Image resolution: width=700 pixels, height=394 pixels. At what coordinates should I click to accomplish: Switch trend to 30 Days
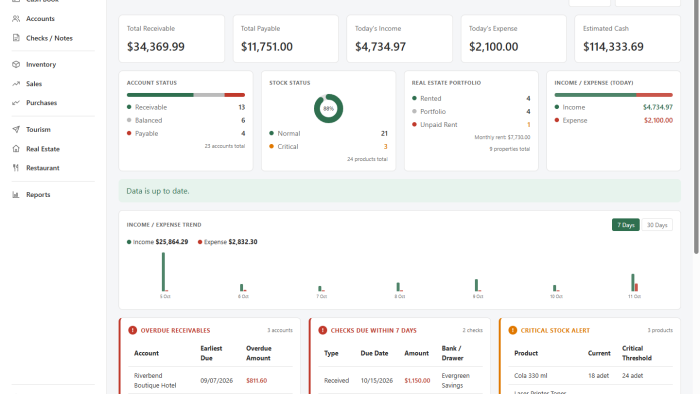[657, 225]
